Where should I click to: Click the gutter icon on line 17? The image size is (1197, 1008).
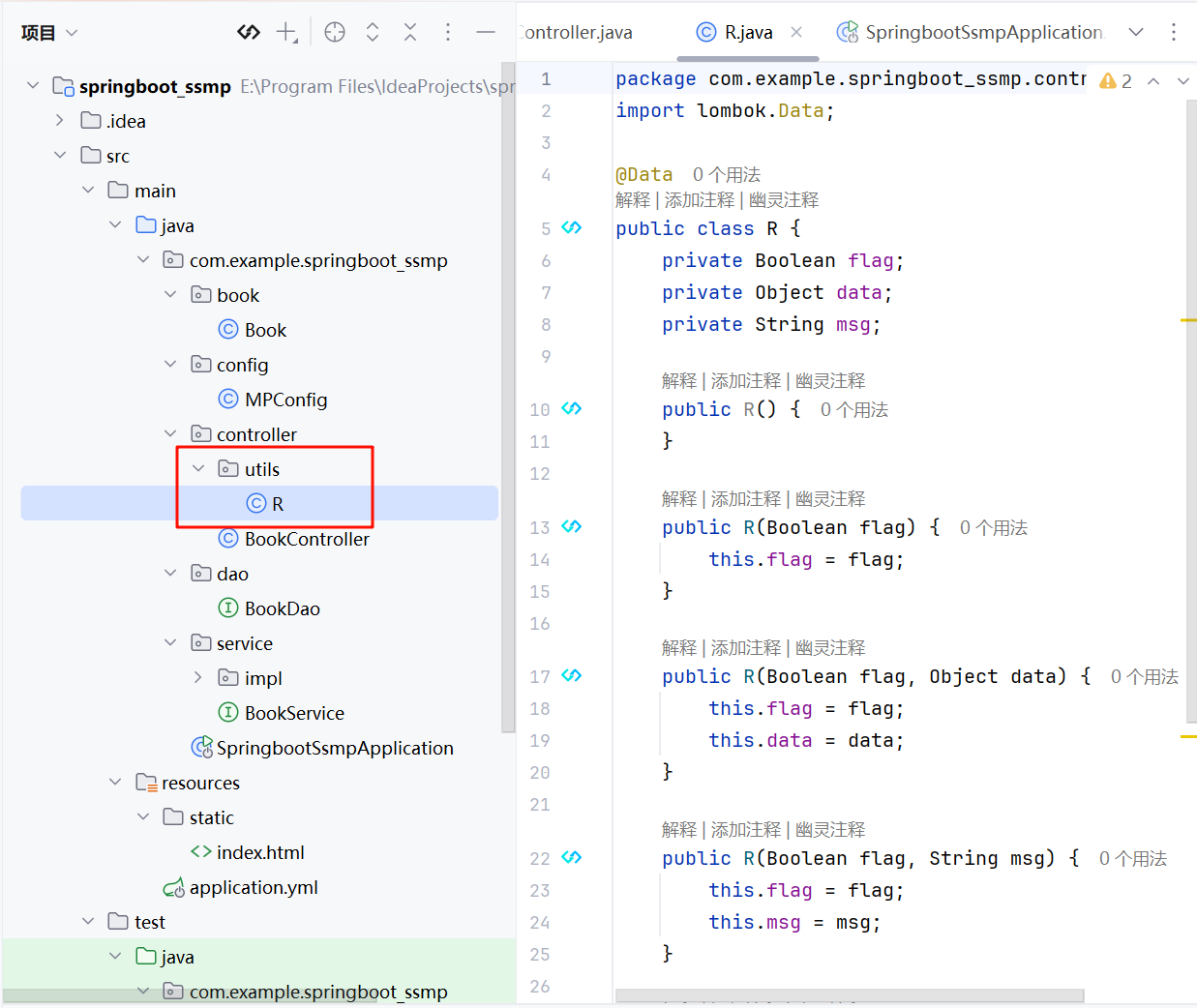point(572,676)
